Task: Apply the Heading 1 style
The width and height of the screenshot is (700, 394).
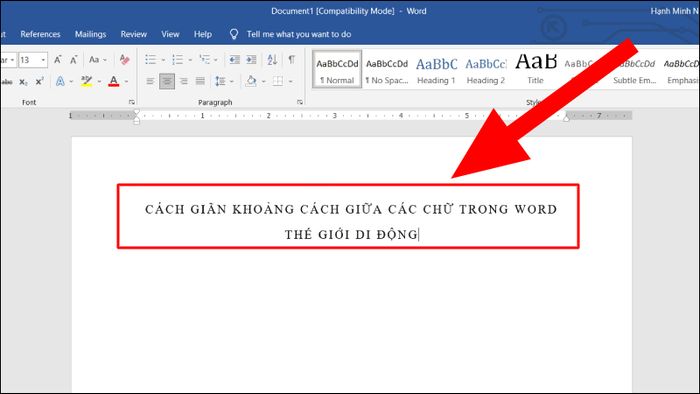Action: pos(436,70)
